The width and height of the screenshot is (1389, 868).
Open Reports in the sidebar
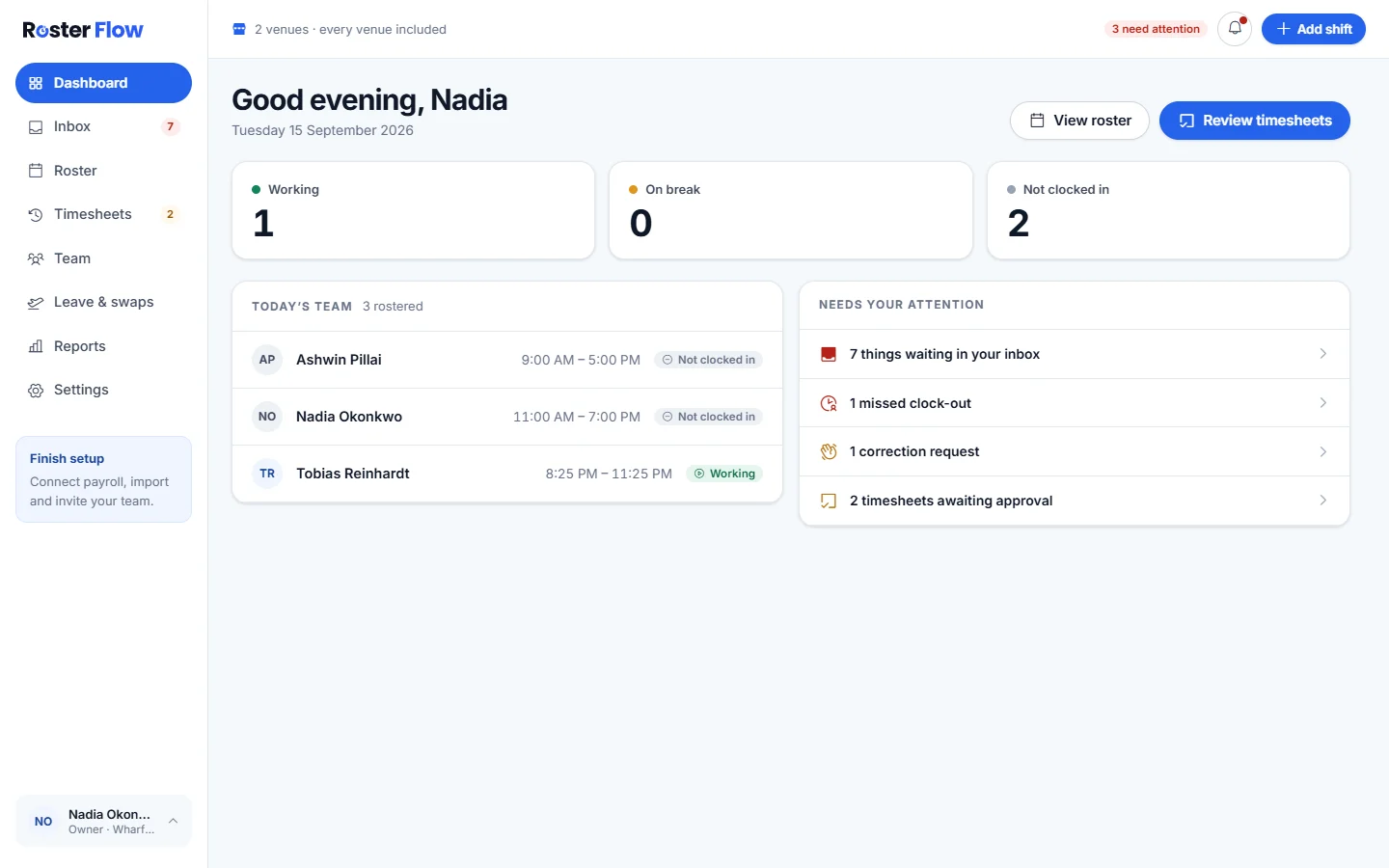click(x=103, y=346)
